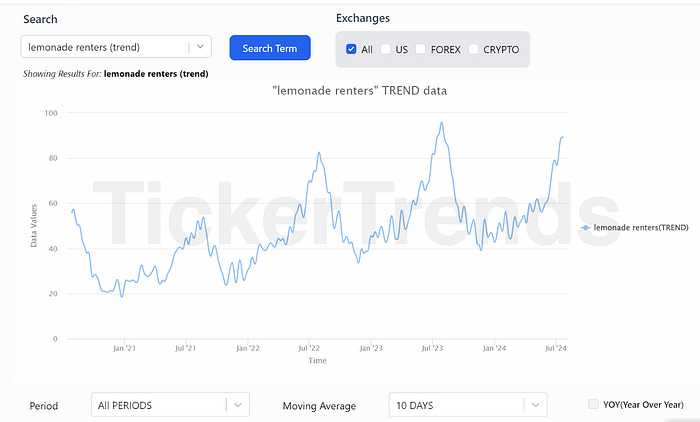Screen dimensions: 700x422
Task: Click the Jan '22 x-axis label
Action: (x=247, y=348)
